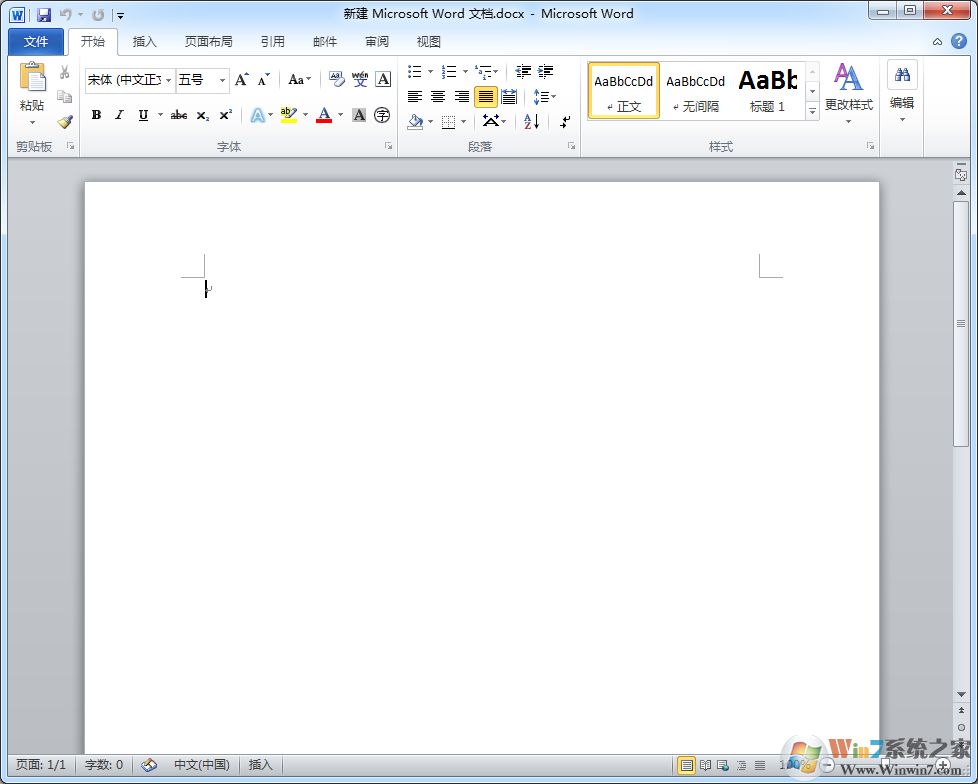
Task: Apply superscript formatting
Action: click(x=224, y=115)
